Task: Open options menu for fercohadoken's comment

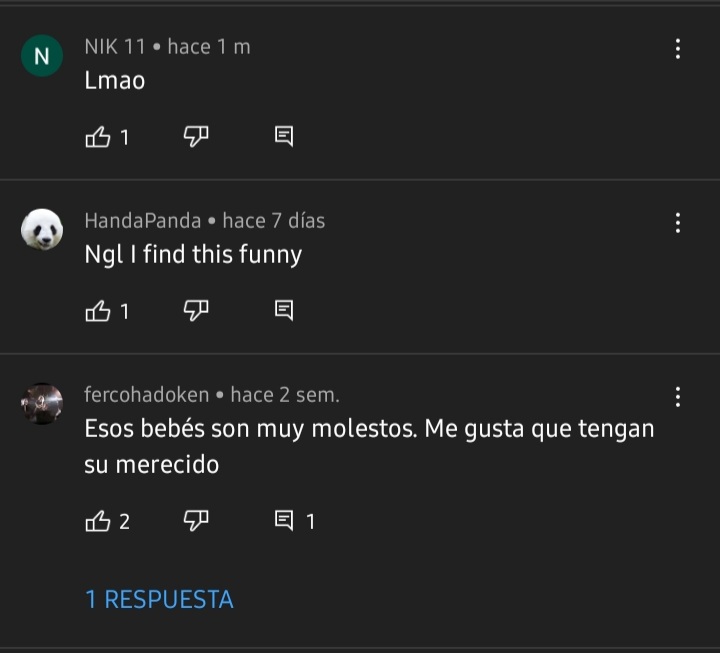Action: pyautogui.click(x=678, y=397)
